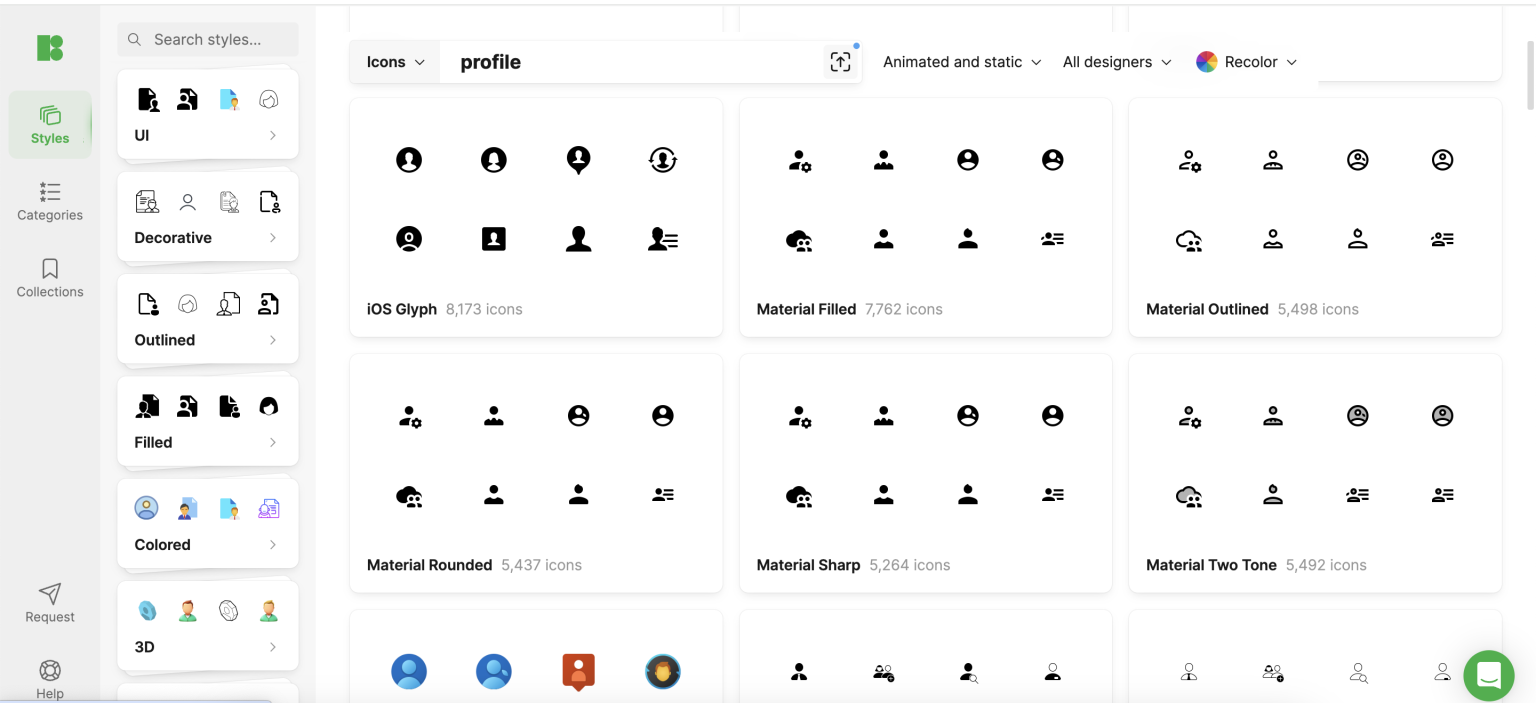Image resolution: width=1536 pixels, height=703 pixels.
Task: Open the Recolor color picker
Action: coord(1246,61)
